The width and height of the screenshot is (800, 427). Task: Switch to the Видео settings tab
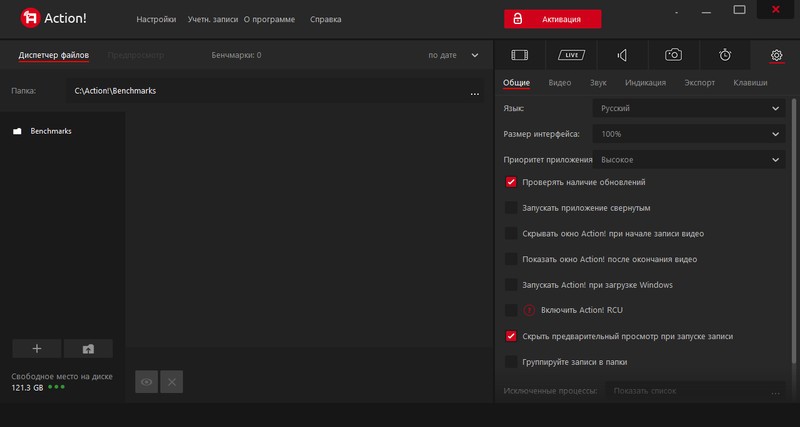pyautogui.click(x=560, y=83)
